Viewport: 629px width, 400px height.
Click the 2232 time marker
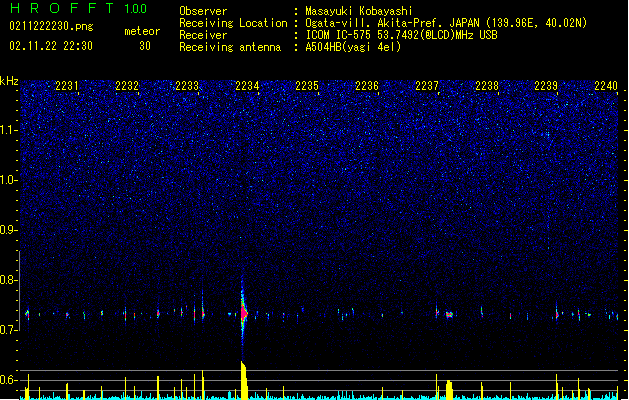[x=127, y=86]
